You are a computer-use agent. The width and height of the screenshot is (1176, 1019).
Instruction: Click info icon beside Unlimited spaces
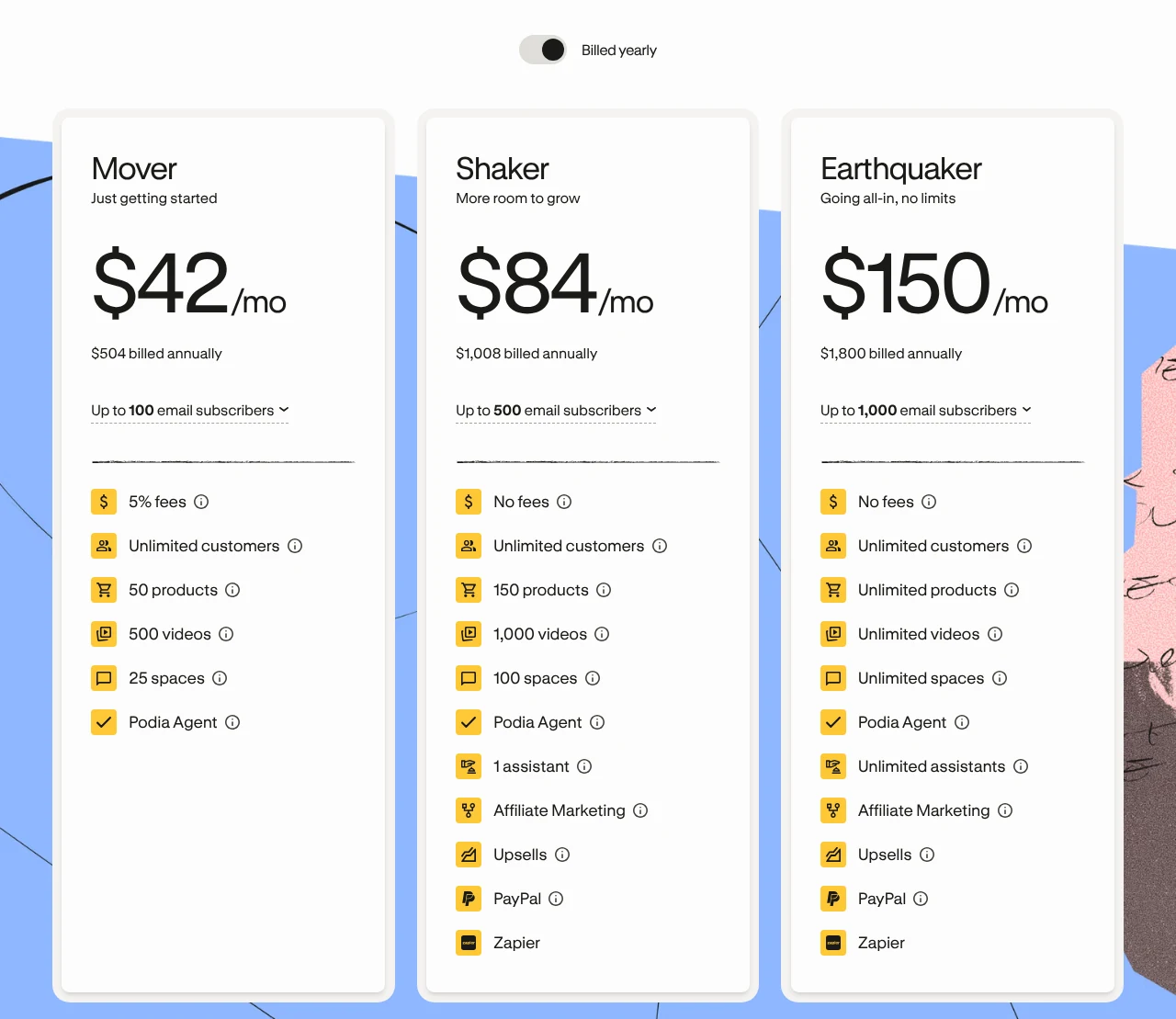pos(1000,678)
